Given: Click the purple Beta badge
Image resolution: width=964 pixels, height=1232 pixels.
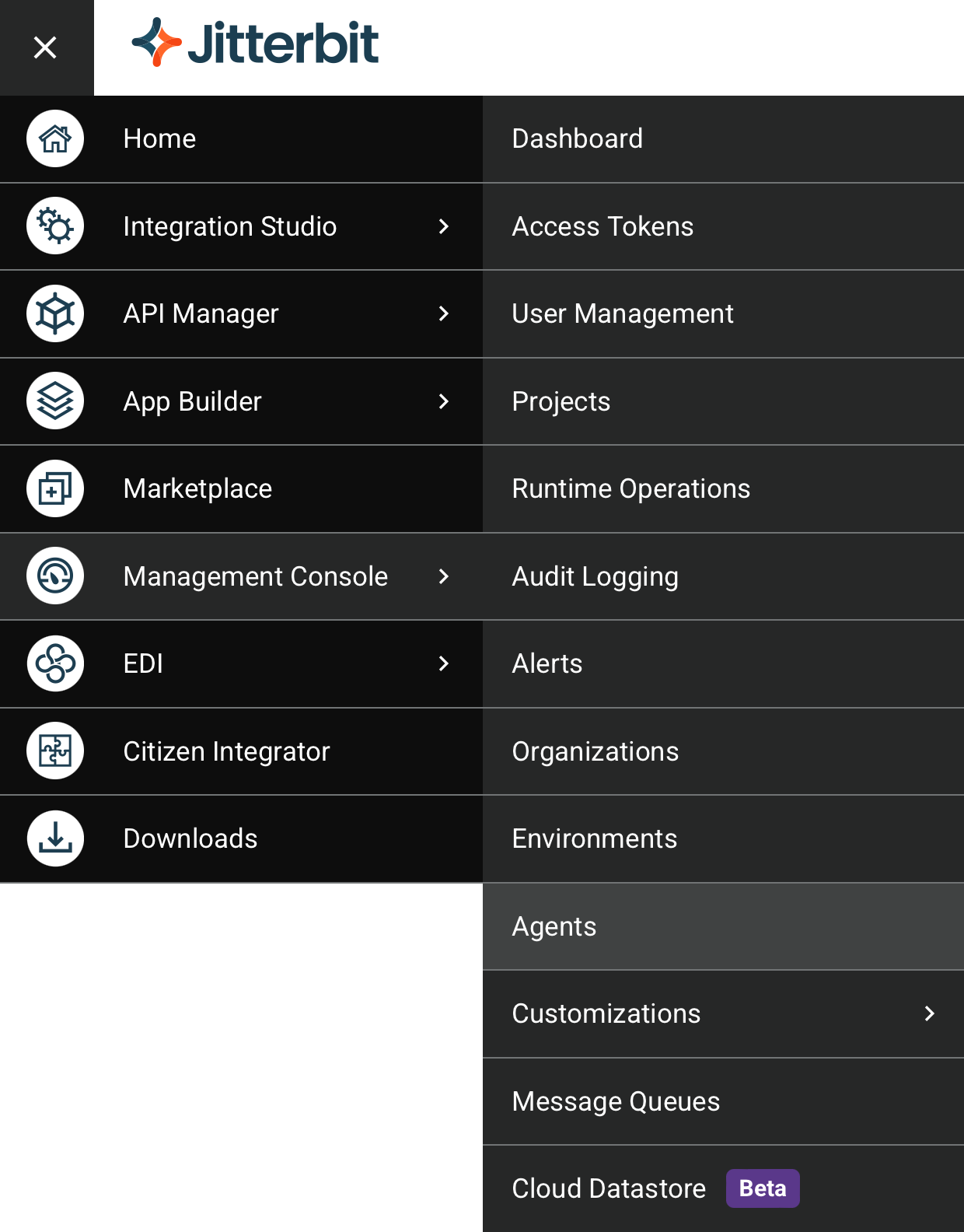Looking at the screenshot, I should click(x=763, y=1188).
